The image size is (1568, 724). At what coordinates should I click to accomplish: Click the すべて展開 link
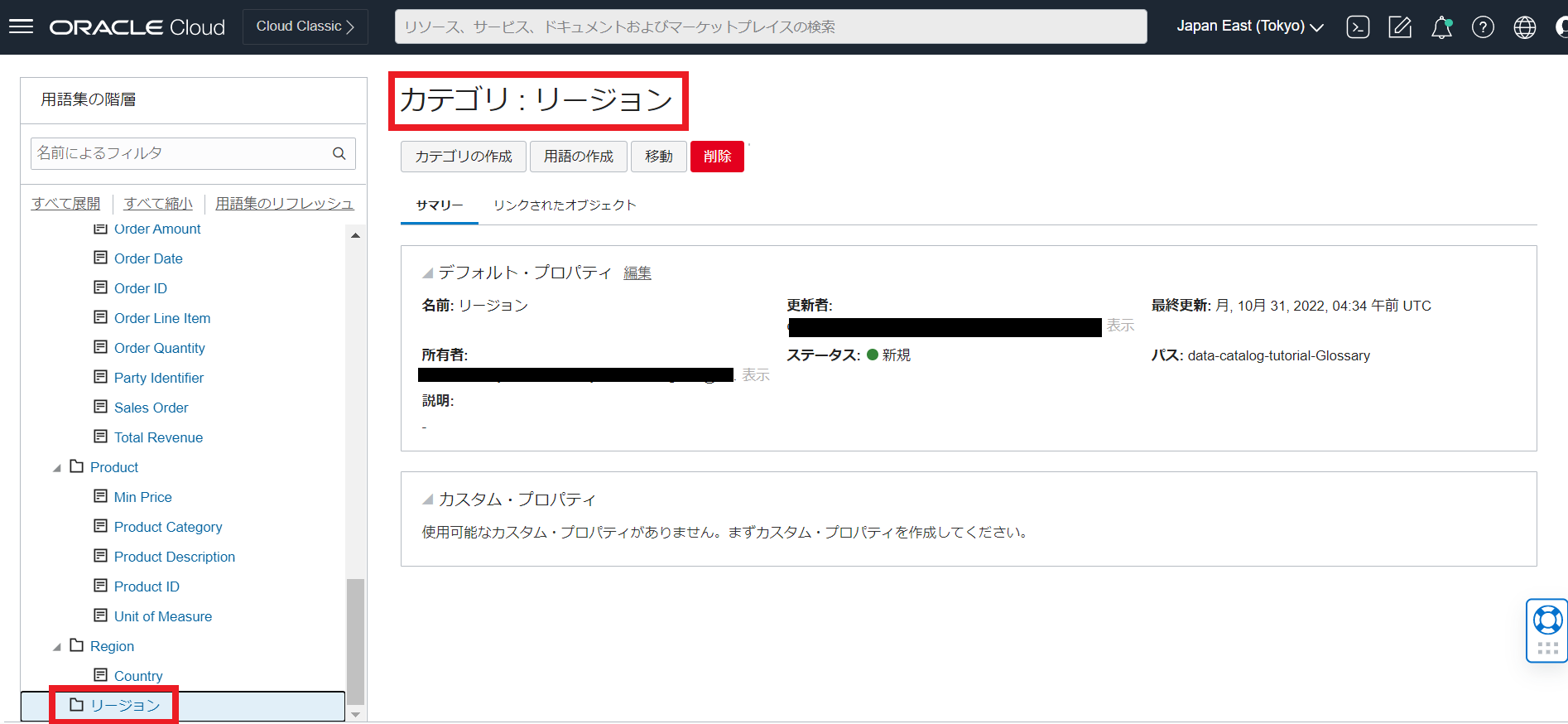(65, 204)
